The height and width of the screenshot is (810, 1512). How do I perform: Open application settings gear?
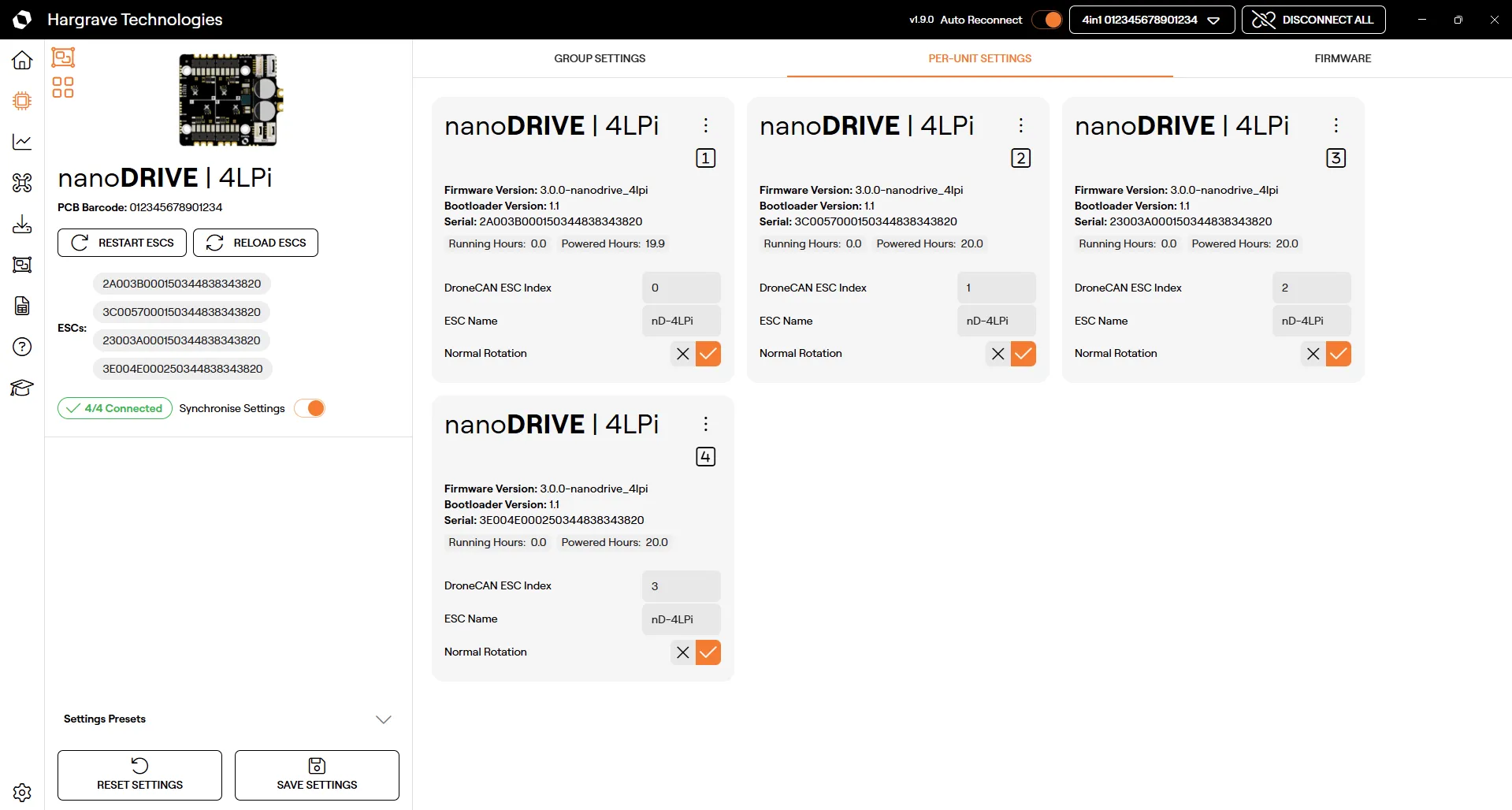click(22, 792)
